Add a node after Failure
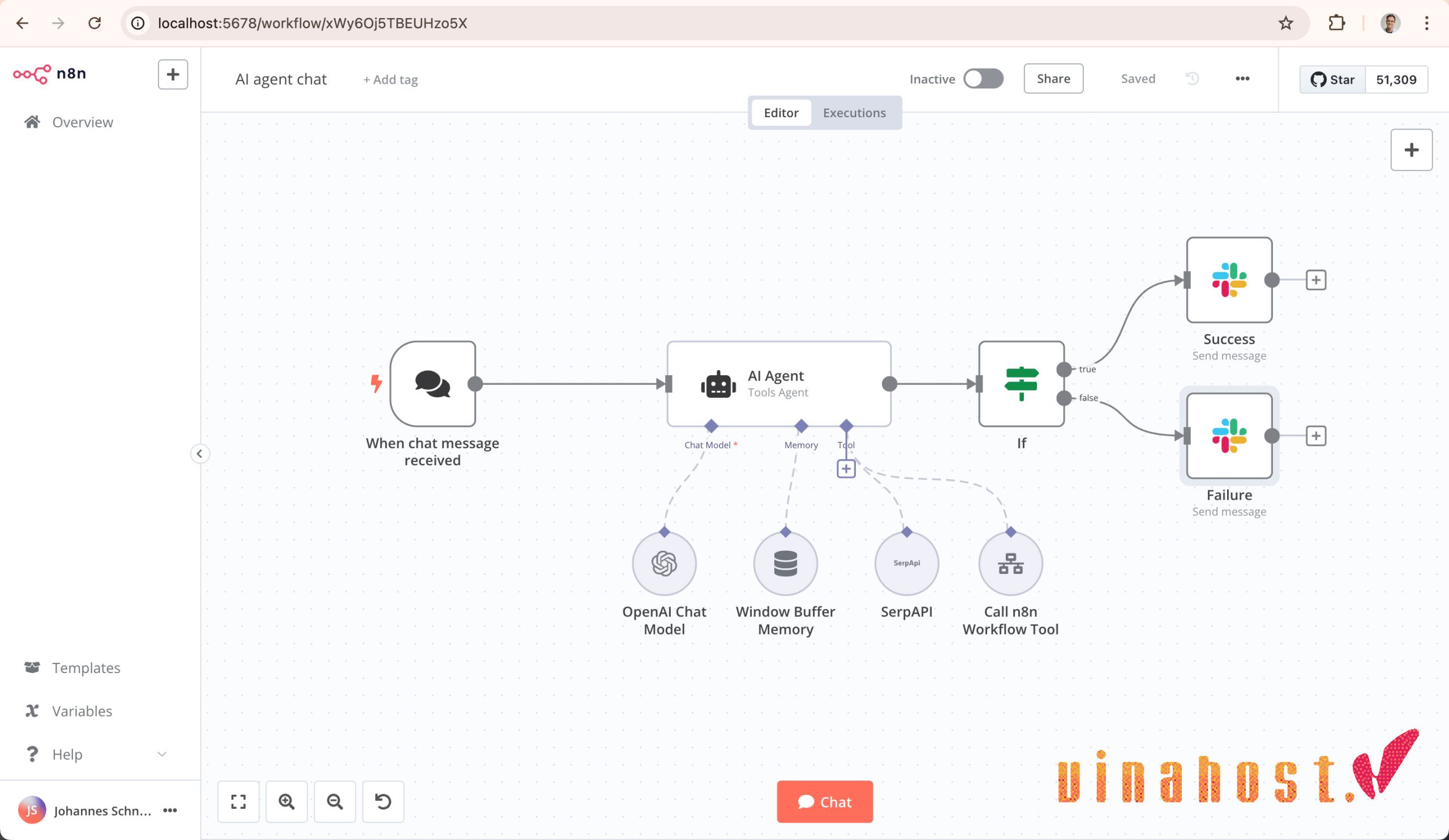 pos(1316,436)
